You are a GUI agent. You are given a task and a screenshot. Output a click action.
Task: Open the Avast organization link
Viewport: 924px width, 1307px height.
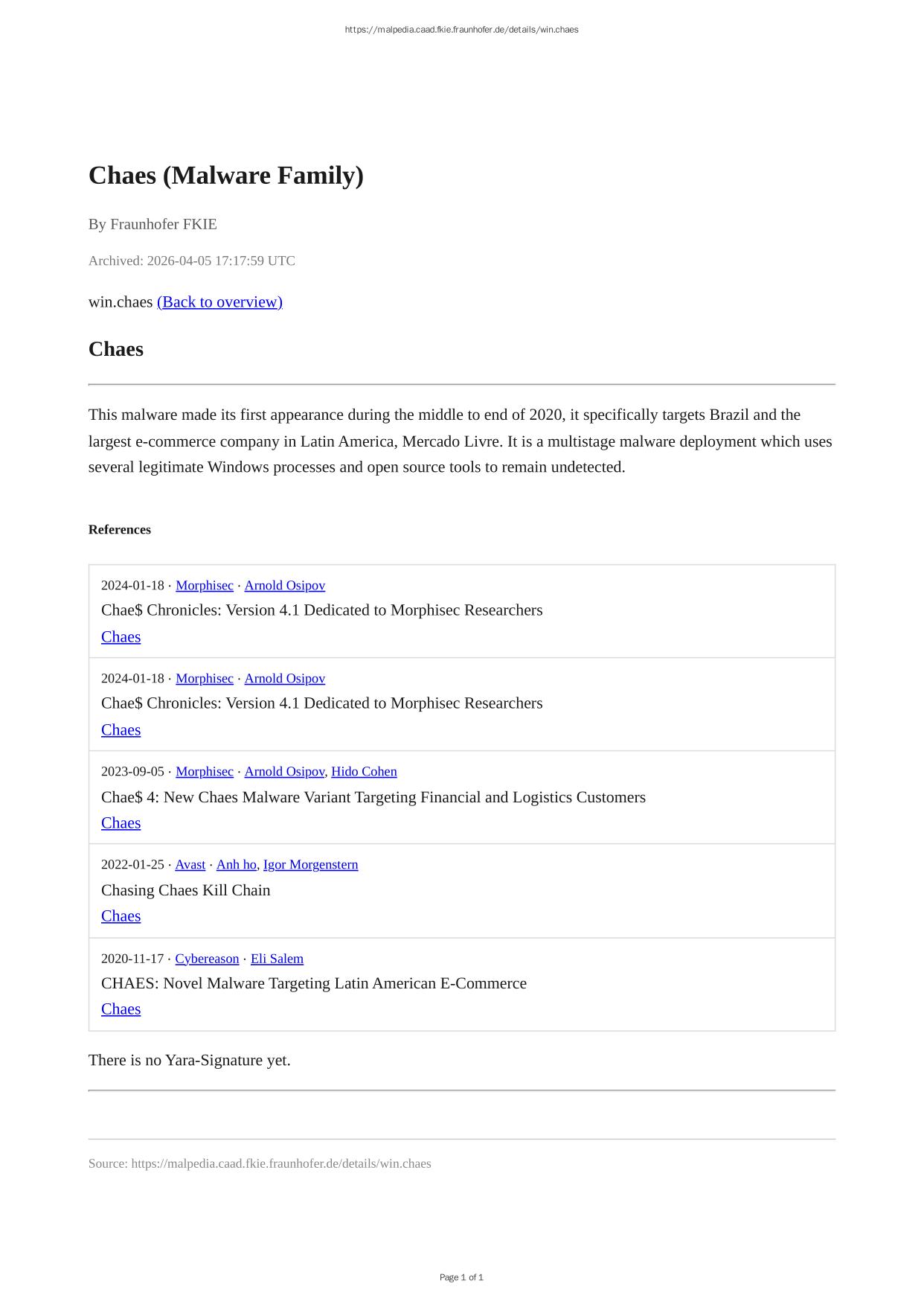point(190,865)
